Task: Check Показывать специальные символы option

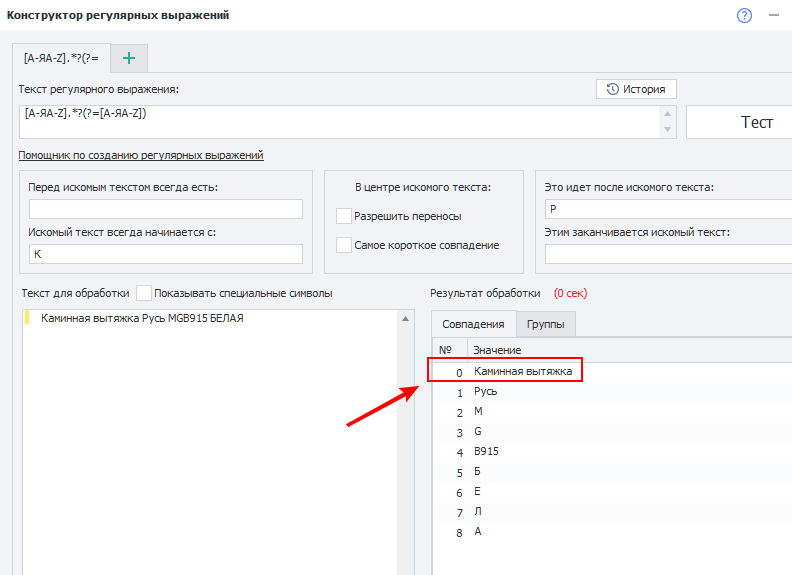Action: tap(144, 293)
